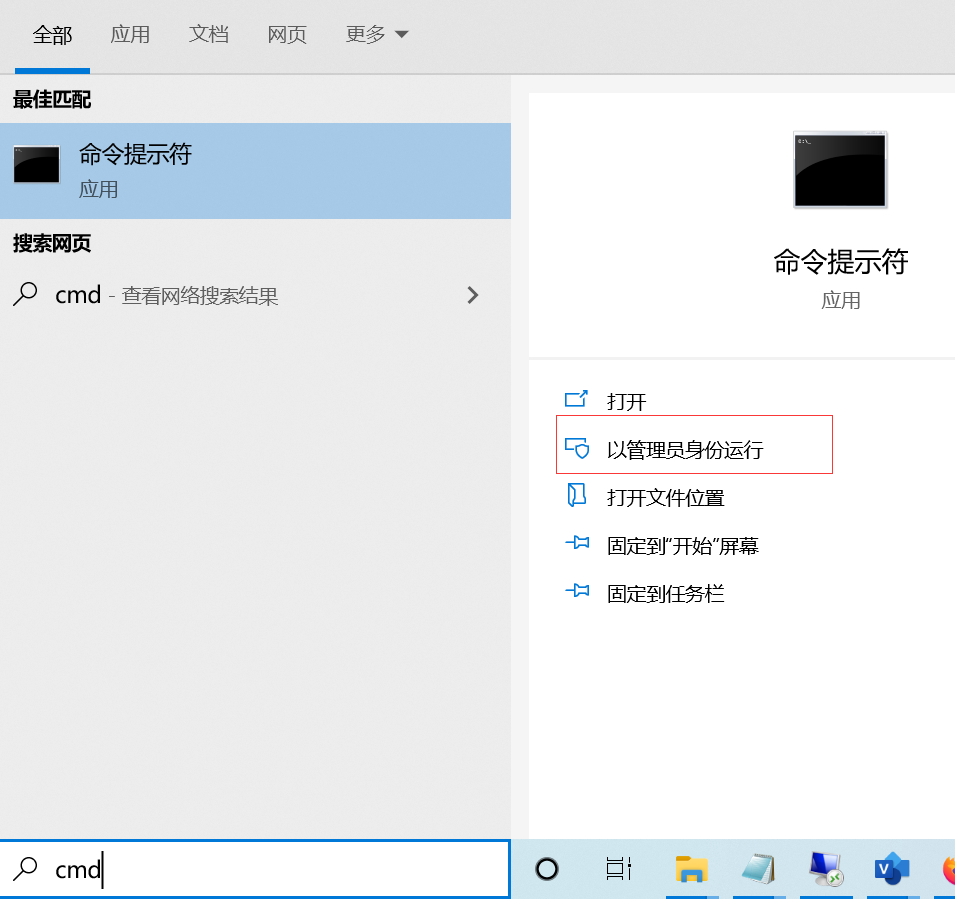
Task: Choose 固定到"开始"屏幕
Action: pos(683,546)
